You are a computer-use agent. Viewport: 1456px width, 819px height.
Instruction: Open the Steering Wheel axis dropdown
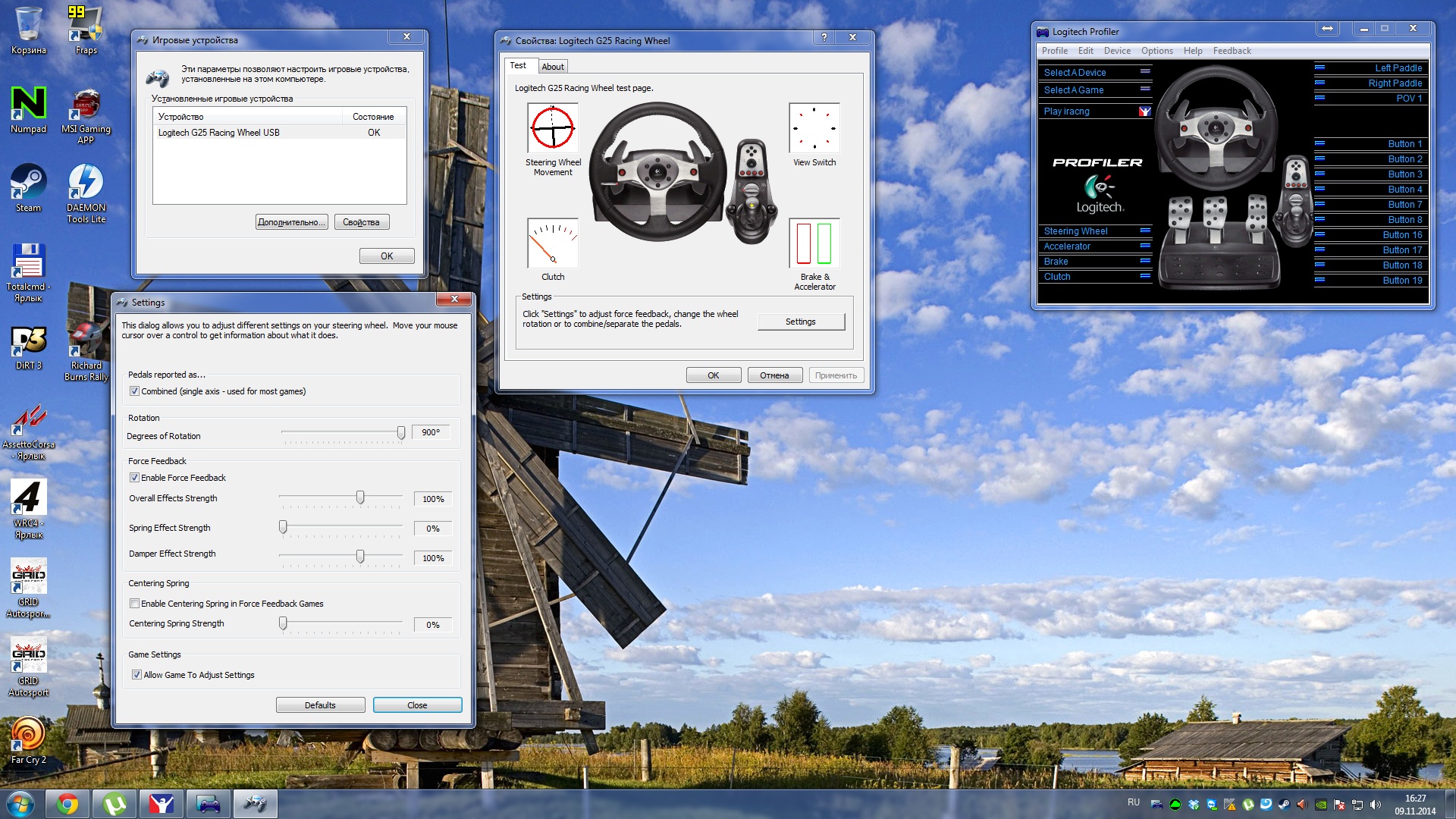[1096, 231]
